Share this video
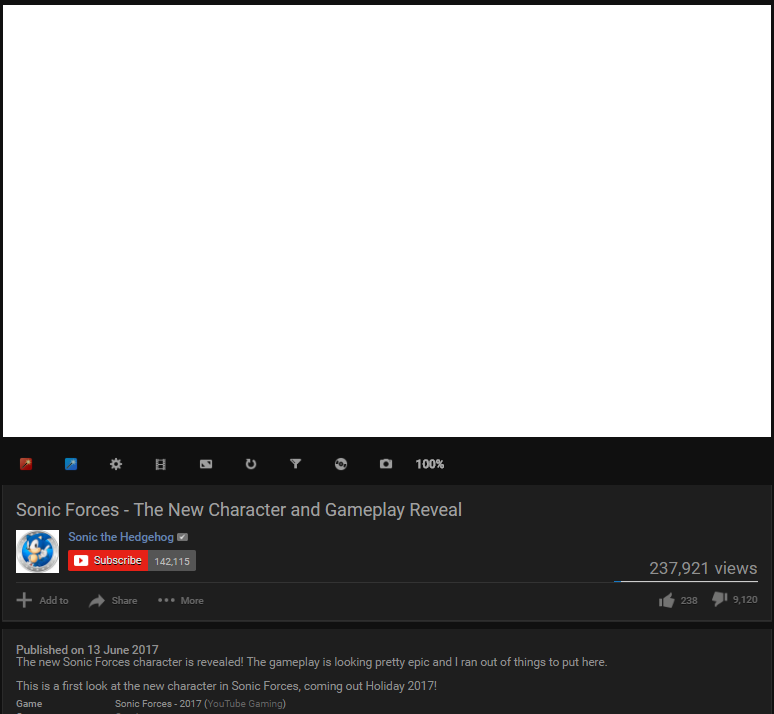This screenshot has width=774, height=714. point(113,600)
